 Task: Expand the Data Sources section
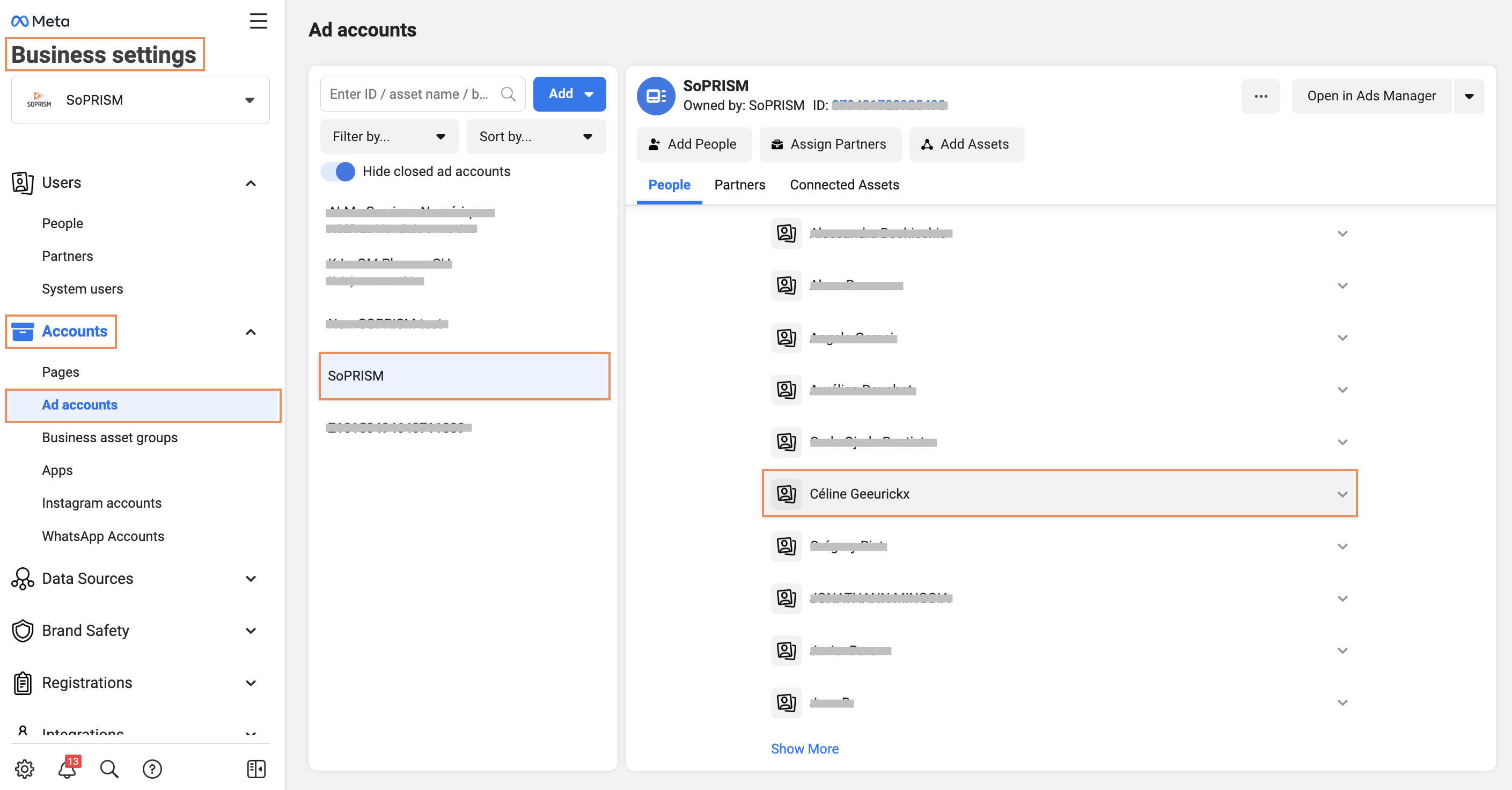pos(251,579)
